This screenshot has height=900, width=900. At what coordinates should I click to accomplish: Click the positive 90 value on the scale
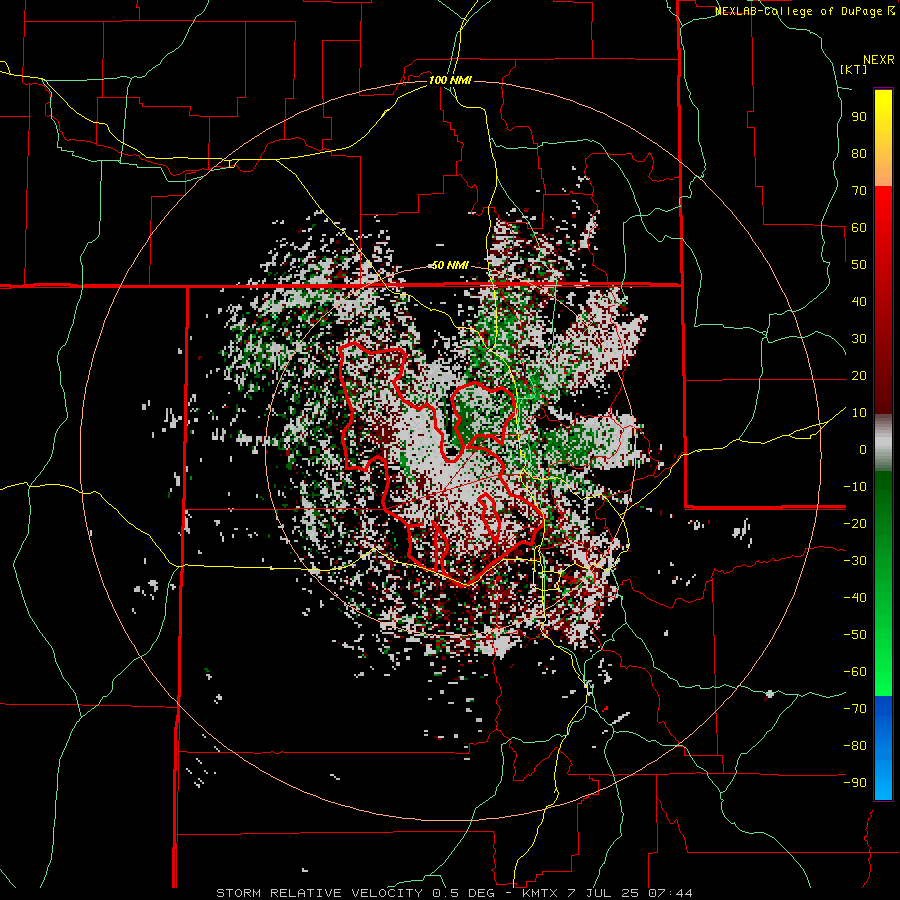859,117
